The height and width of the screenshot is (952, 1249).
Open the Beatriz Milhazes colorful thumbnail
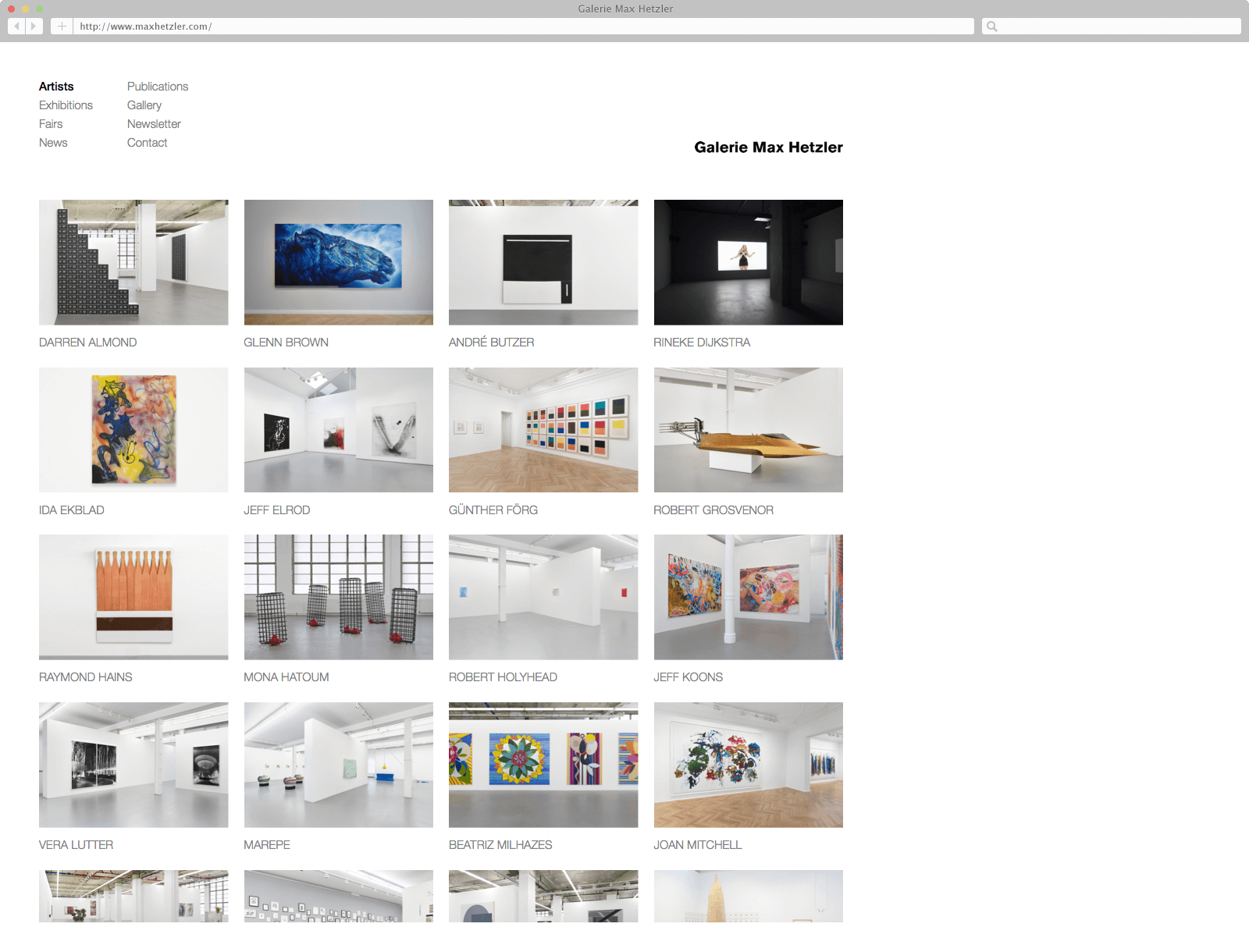tap(543, 765)
